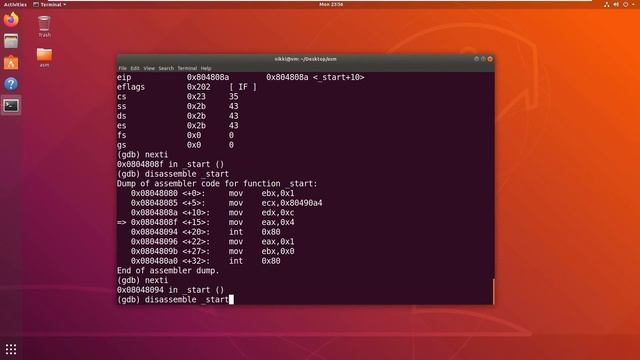Click the 'mov ecx,0x80490a4' instruction line

(x=227, y=203)
